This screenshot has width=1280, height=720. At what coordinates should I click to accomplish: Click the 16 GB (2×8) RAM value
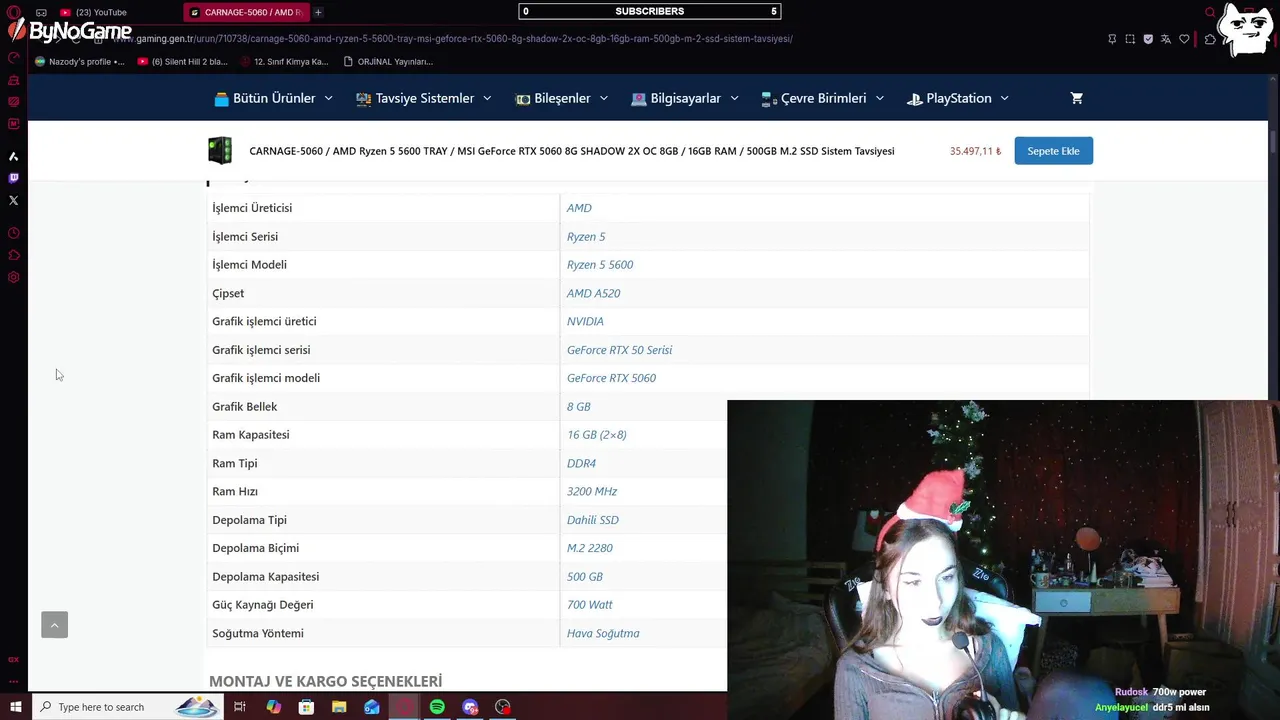[x=597, y=435]
